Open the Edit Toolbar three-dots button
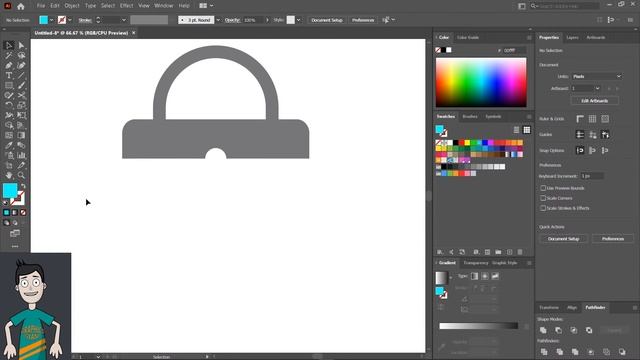This screenshot has height=360, width=640. pos(15,246)
